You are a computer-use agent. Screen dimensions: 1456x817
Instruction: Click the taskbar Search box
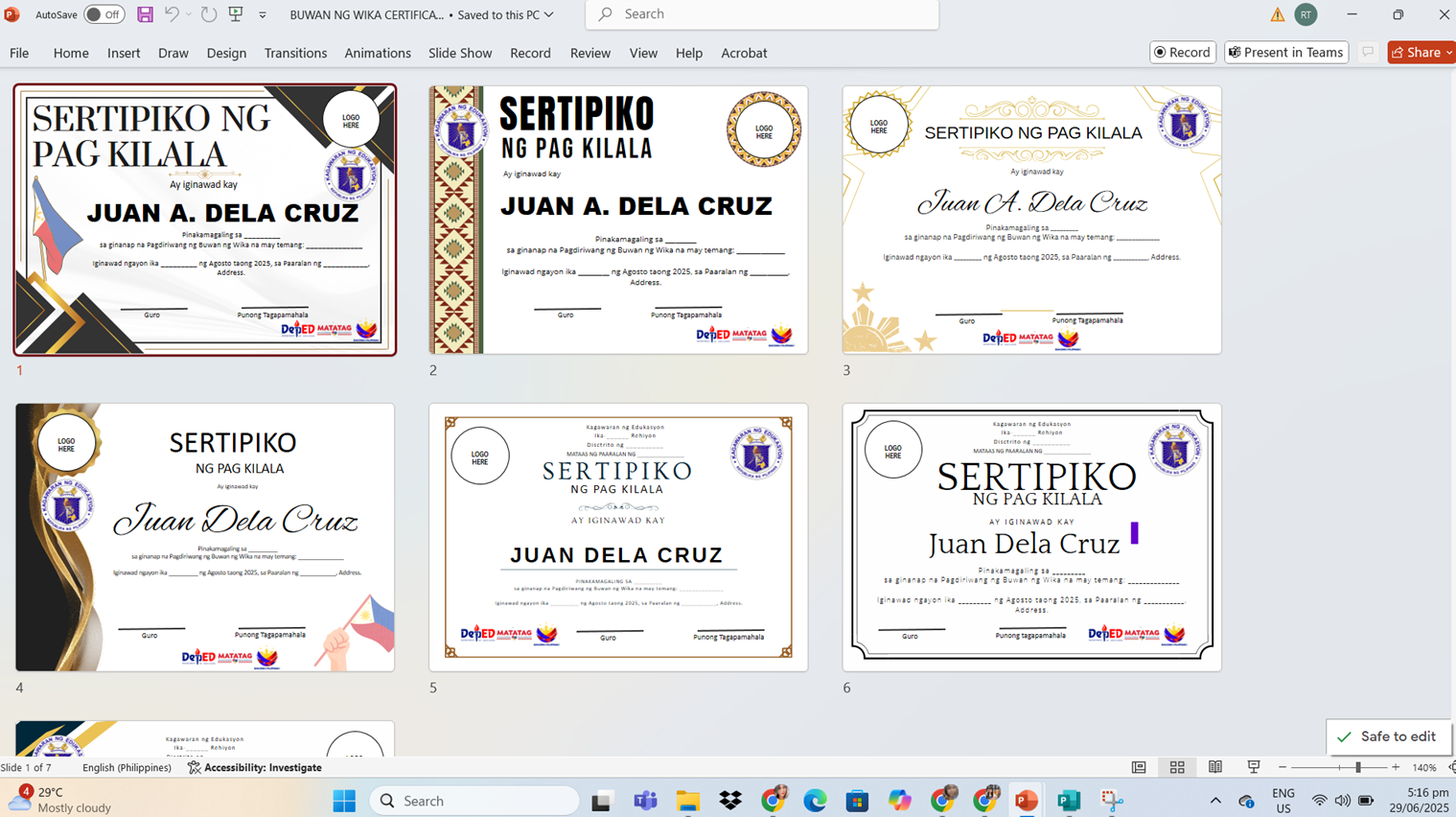tap(474, 801)
